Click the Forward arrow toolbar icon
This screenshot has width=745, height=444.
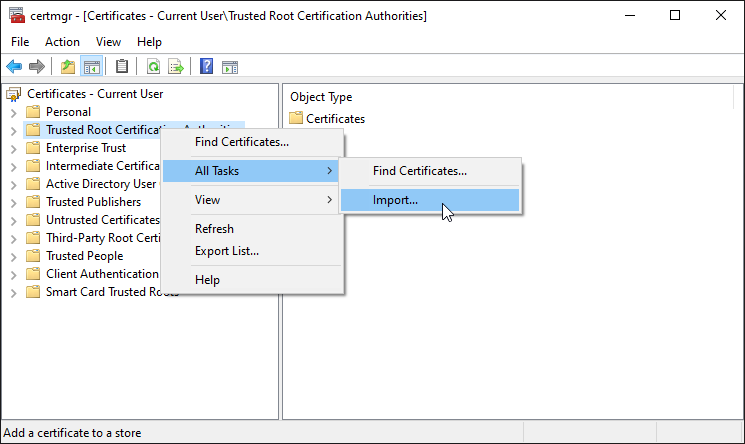click(37, 67)
